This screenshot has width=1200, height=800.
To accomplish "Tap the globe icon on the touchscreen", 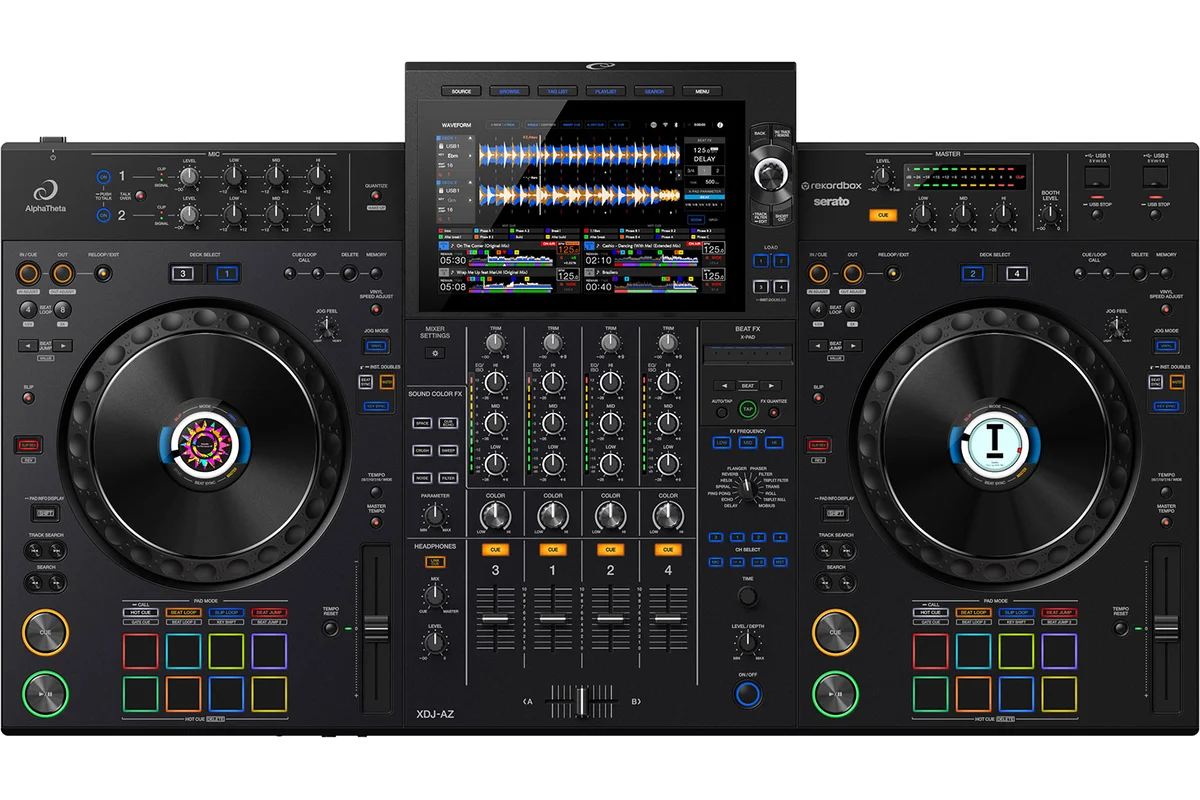I will click(x=653, y=125).
